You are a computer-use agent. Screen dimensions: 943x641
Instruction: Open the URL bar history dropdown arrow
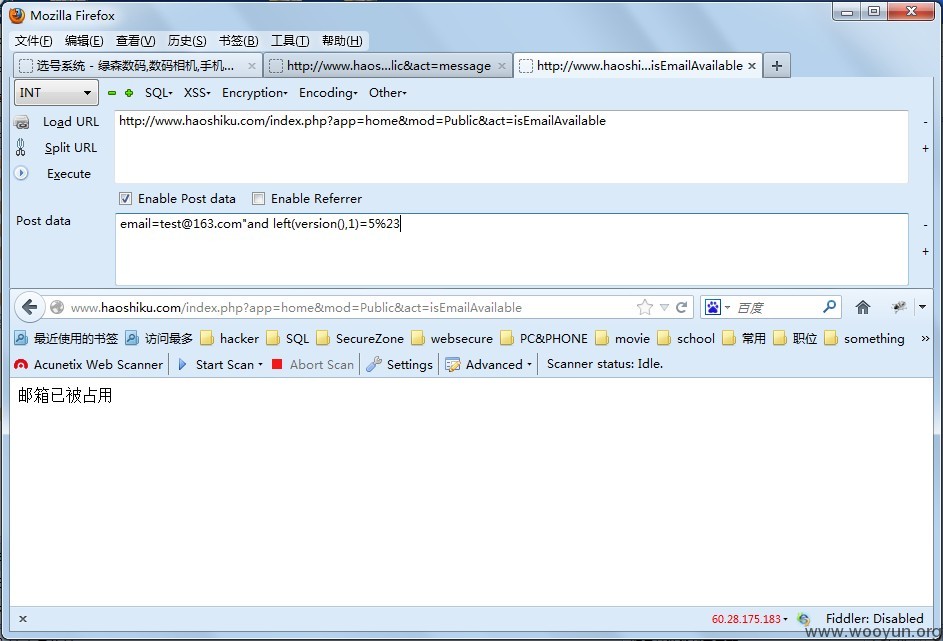click(x=664, y=307)
